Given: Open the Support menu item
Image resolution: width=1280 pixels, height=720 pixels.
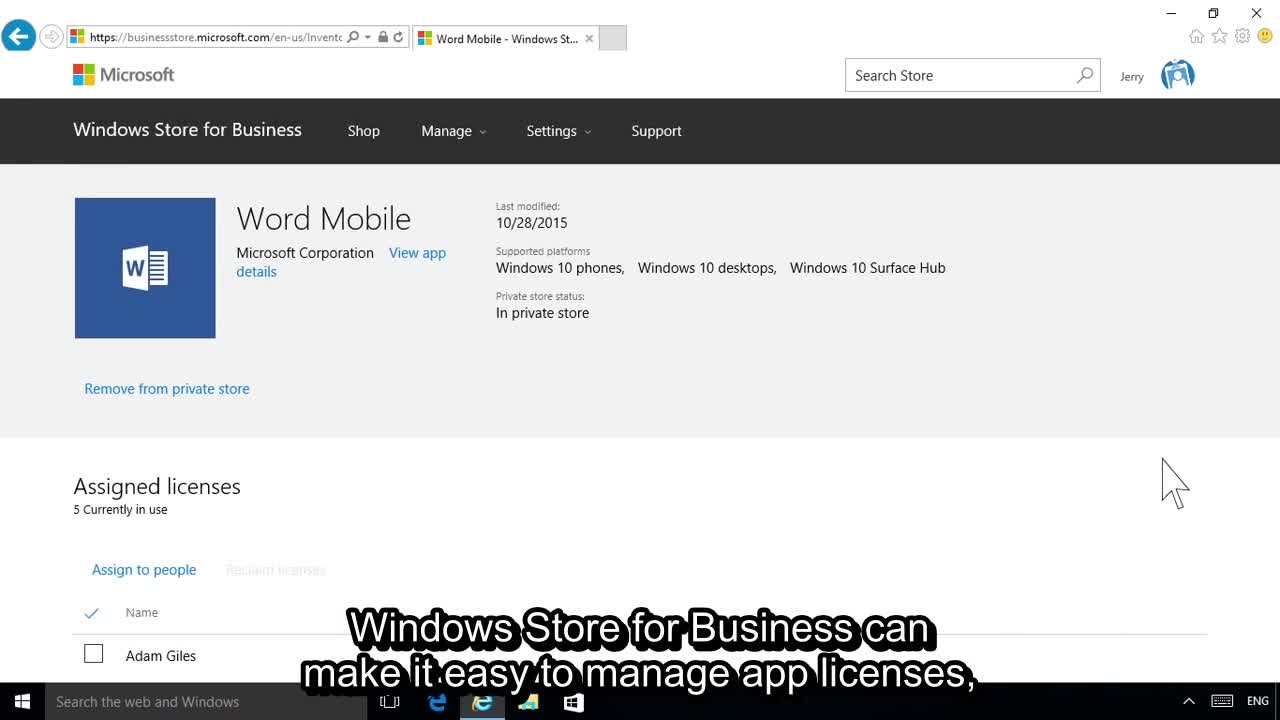Looking at the screenshot, I should click(656, 131).
